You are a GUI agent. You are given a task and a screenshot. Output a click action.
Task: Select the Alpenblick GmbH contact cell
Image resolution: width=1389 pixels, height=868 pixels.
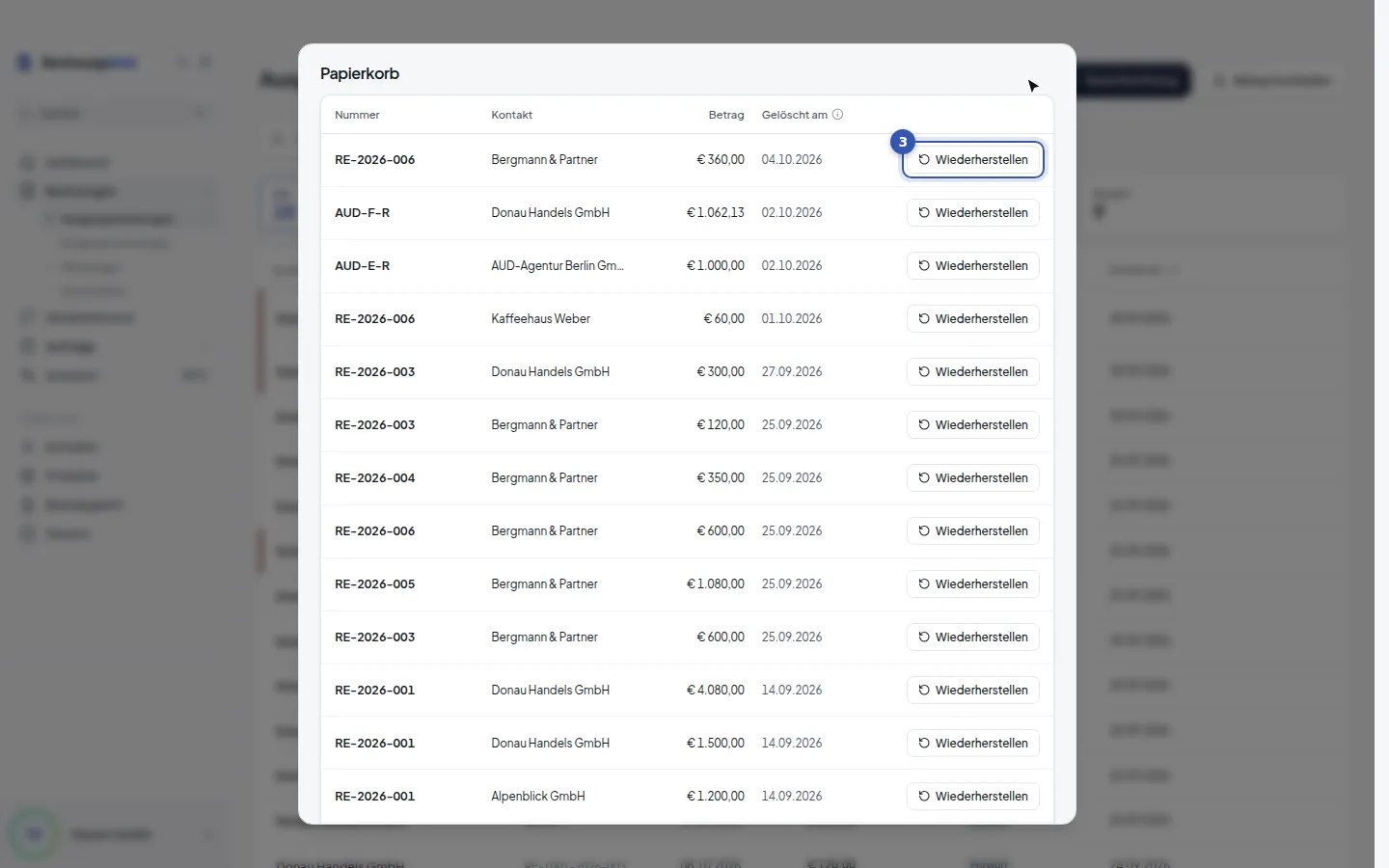(538, 797)
